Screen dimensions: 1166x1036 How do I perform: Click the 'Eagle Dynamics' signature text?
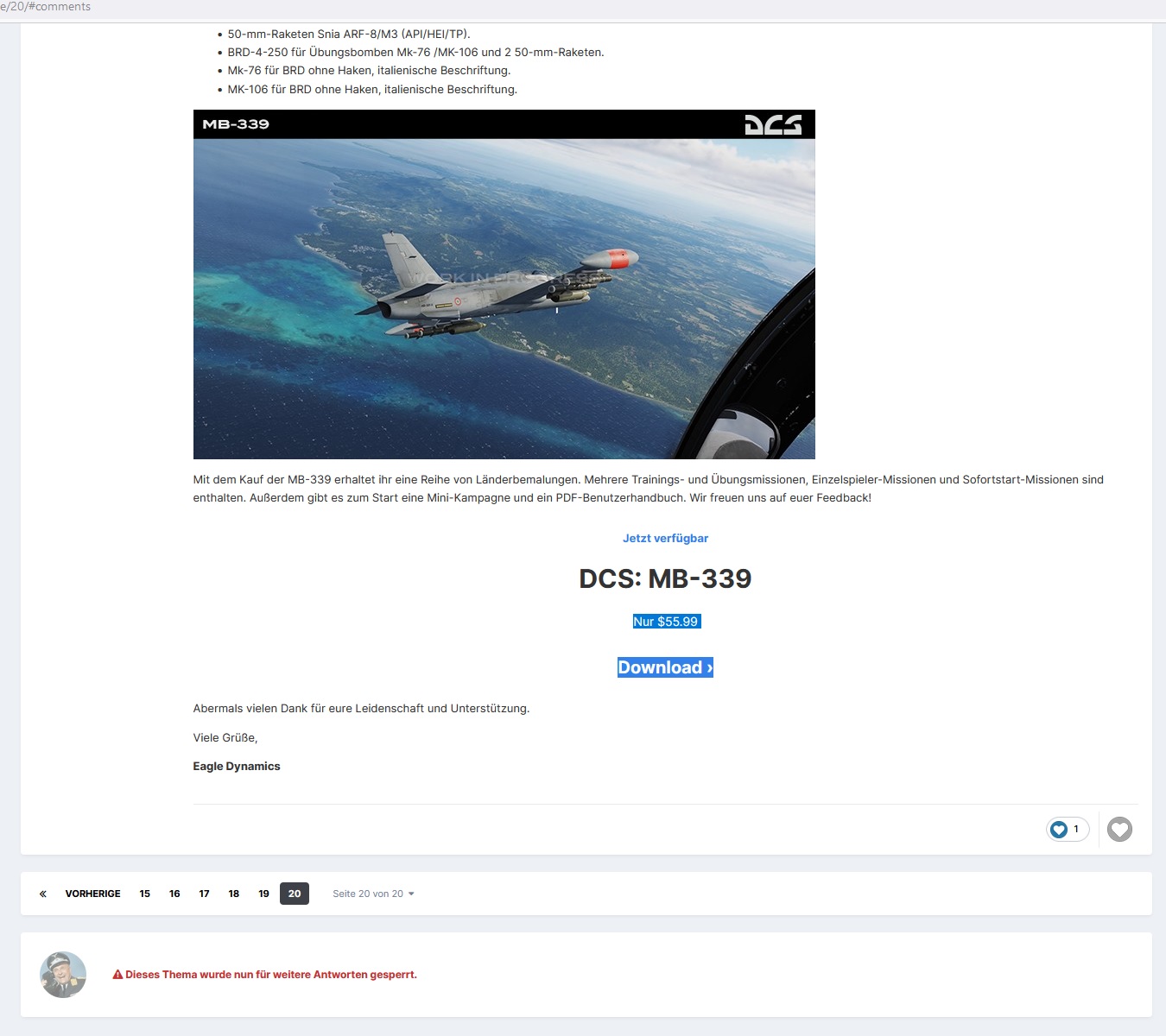pos(237,766)
